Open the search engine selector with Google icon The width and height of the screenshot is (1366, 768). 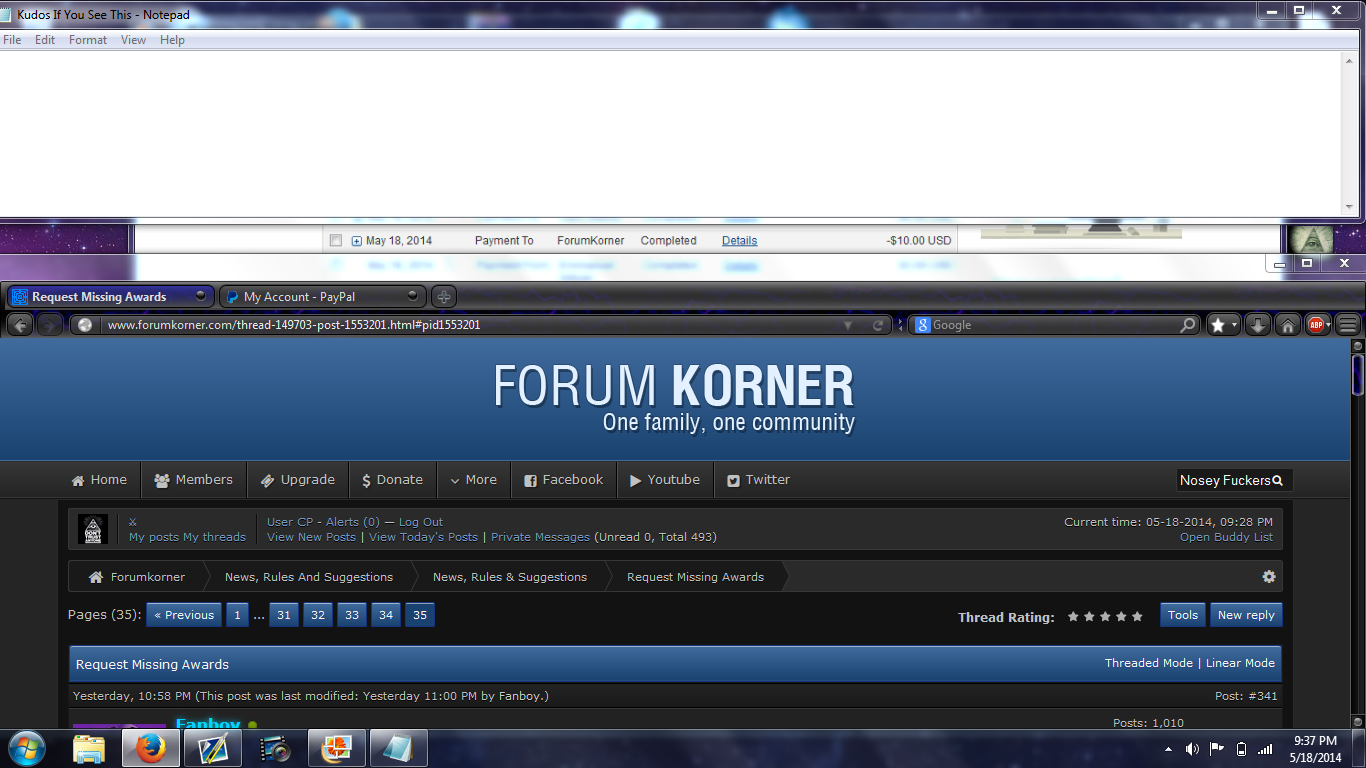tap(923, 325)
